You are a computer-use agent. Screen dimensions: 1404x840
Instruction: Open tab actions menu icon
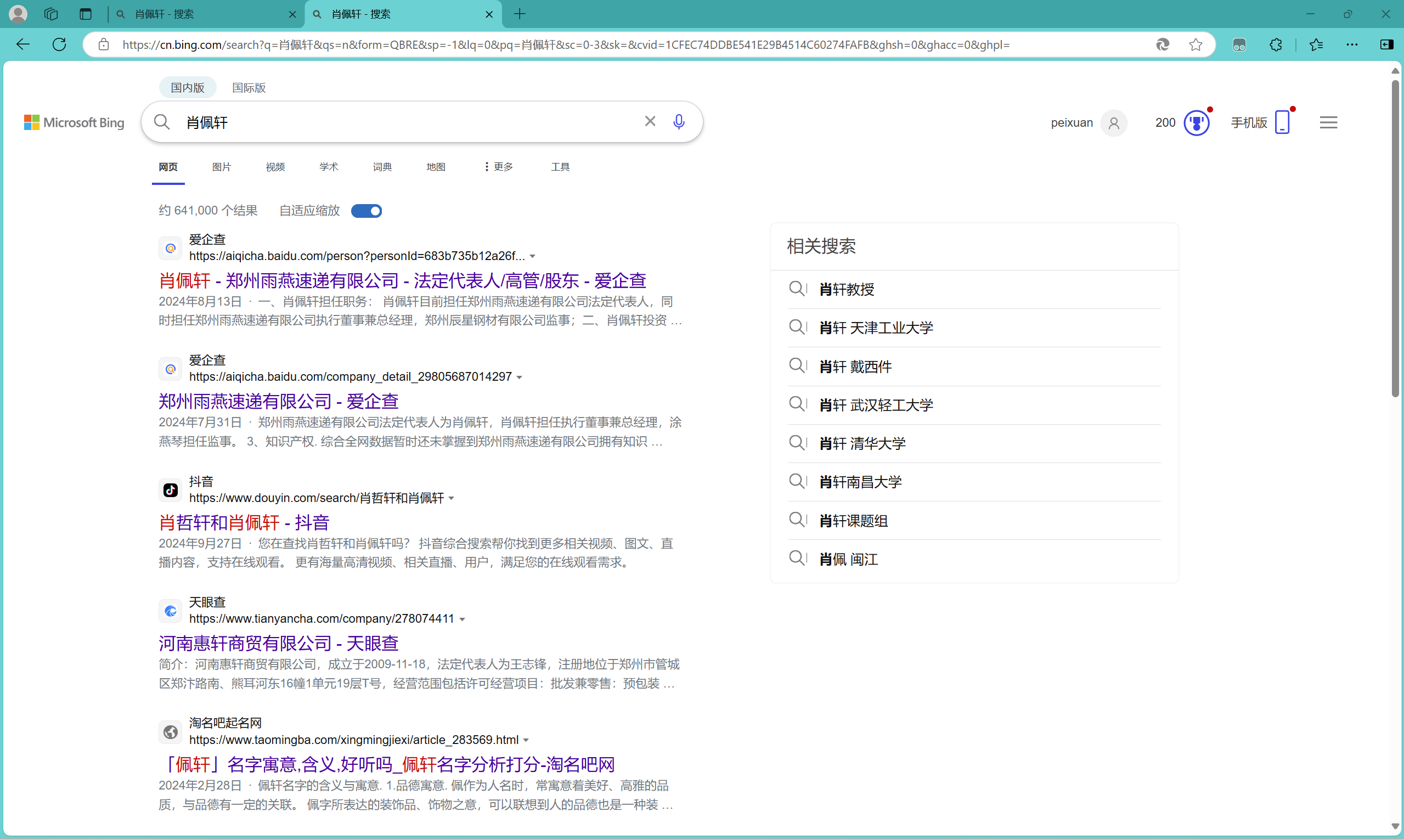tap(86, 14)
